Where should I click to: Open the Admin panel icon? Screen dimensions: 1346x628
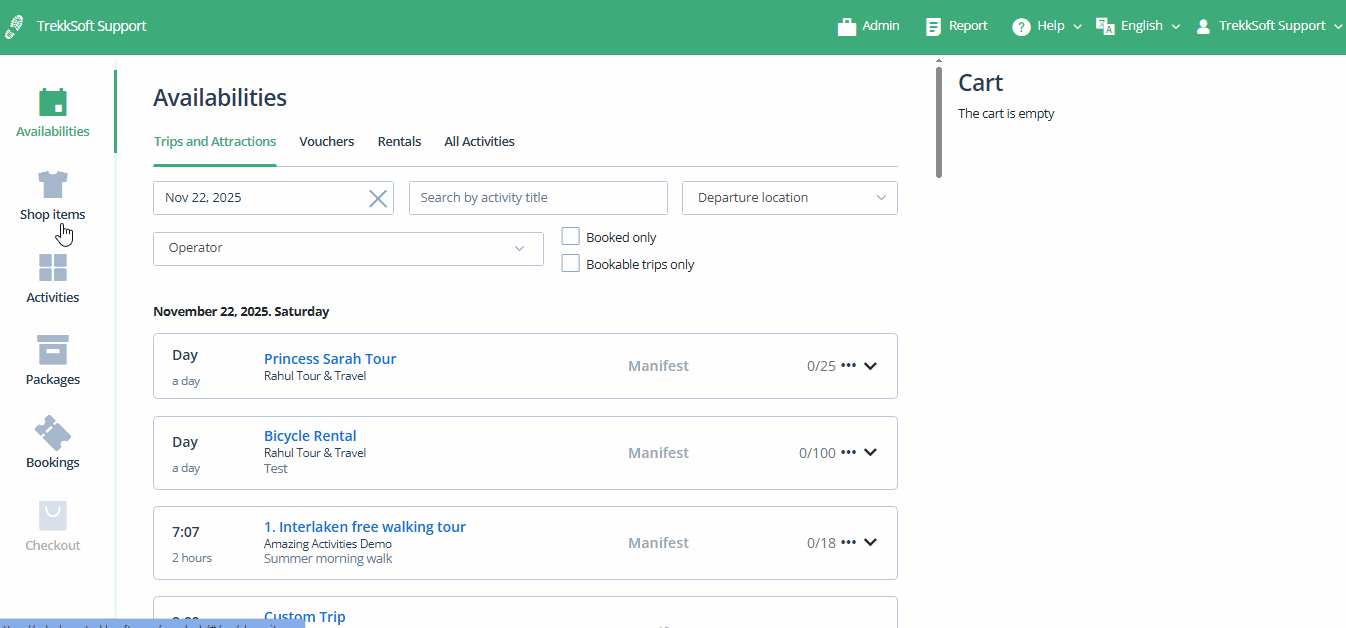[x=846, y=25]
